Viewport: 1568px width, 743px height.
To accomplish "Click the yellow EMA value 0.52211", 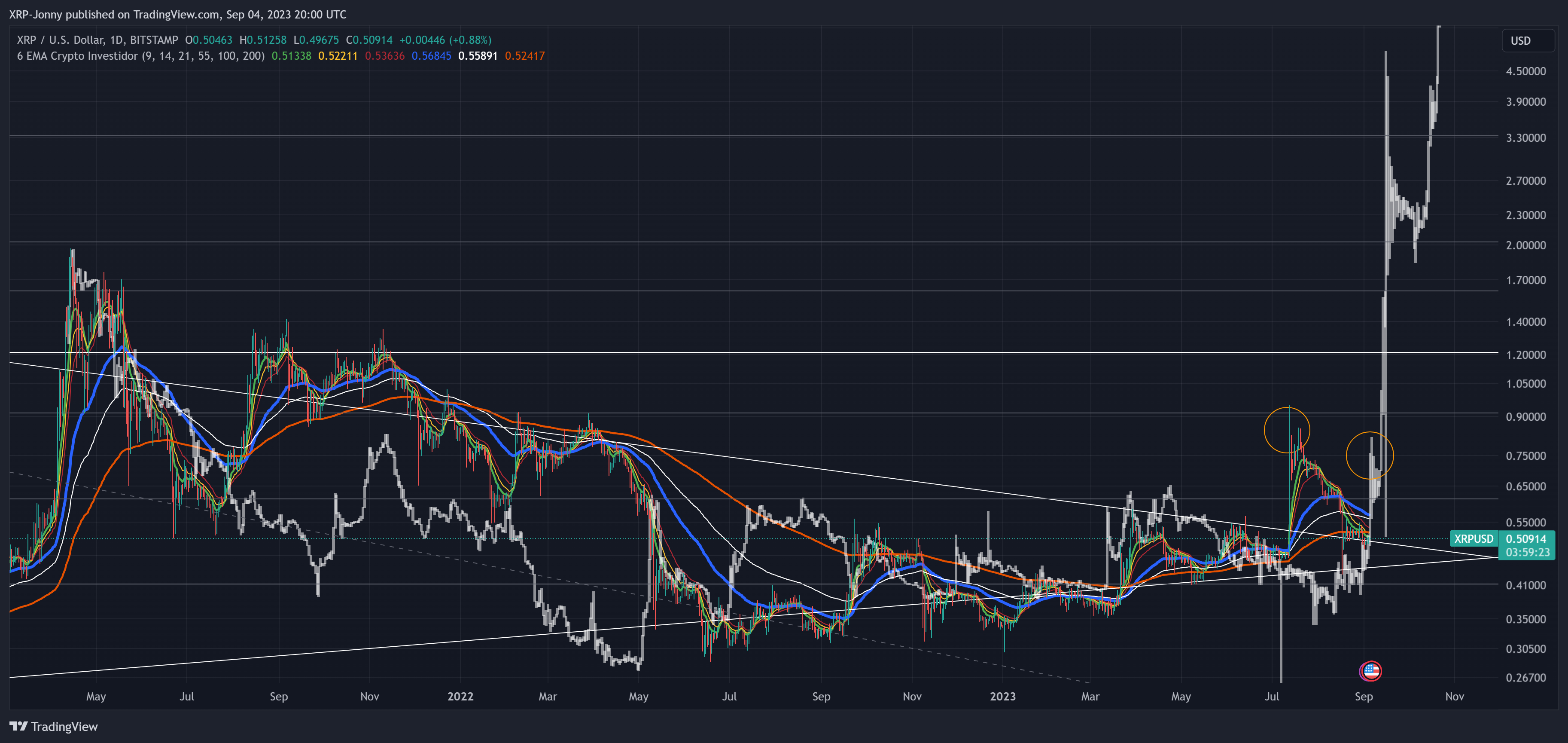I will [x=338, y=55].
